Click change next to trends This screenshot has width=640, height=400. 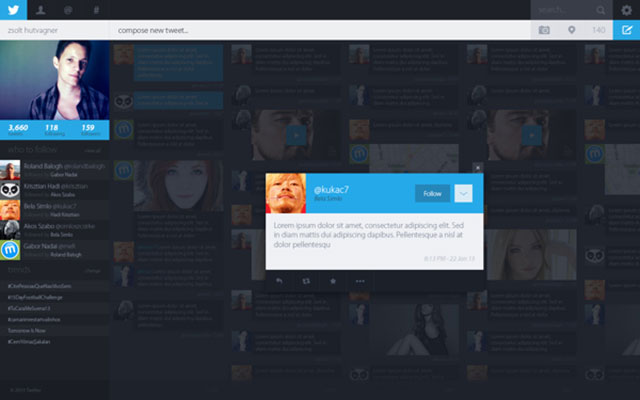coord(92,271)
